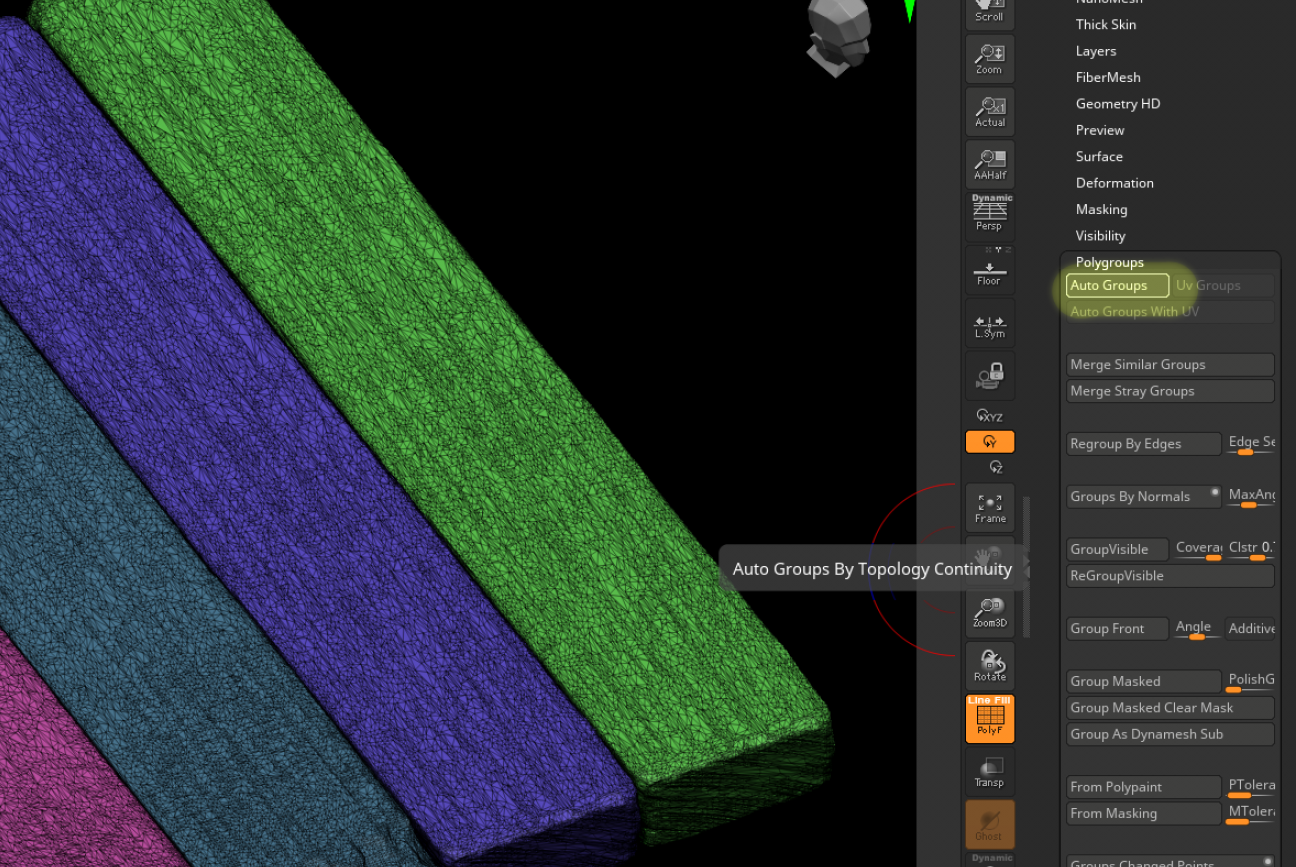Adjust the Coverage slider
The height and width of the screenshot is (867, 1296).
[1198, 549]
